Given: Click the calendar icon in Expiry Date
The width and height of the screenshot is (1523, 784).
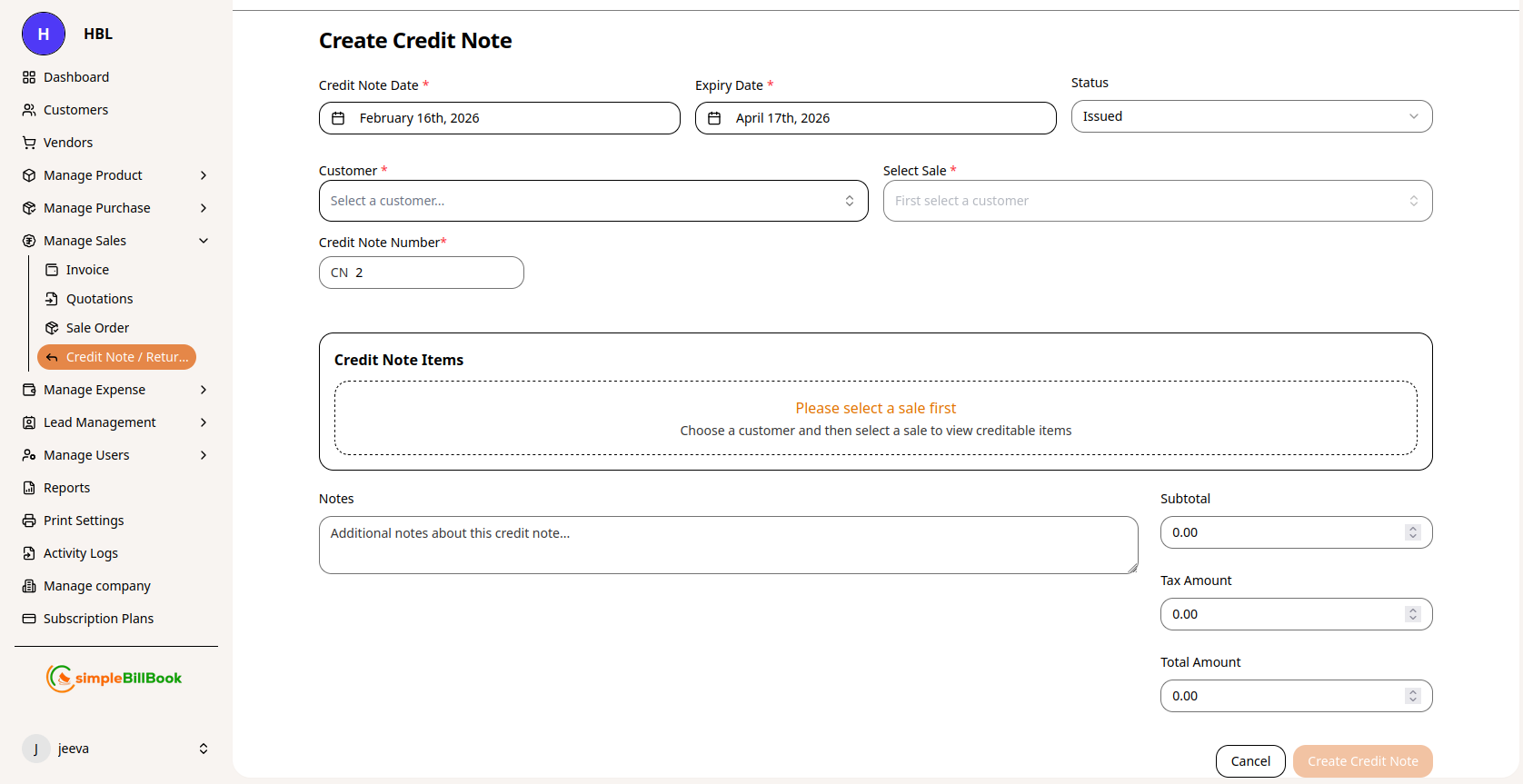Looking at the screenshot, I should (x=714, y=118).
